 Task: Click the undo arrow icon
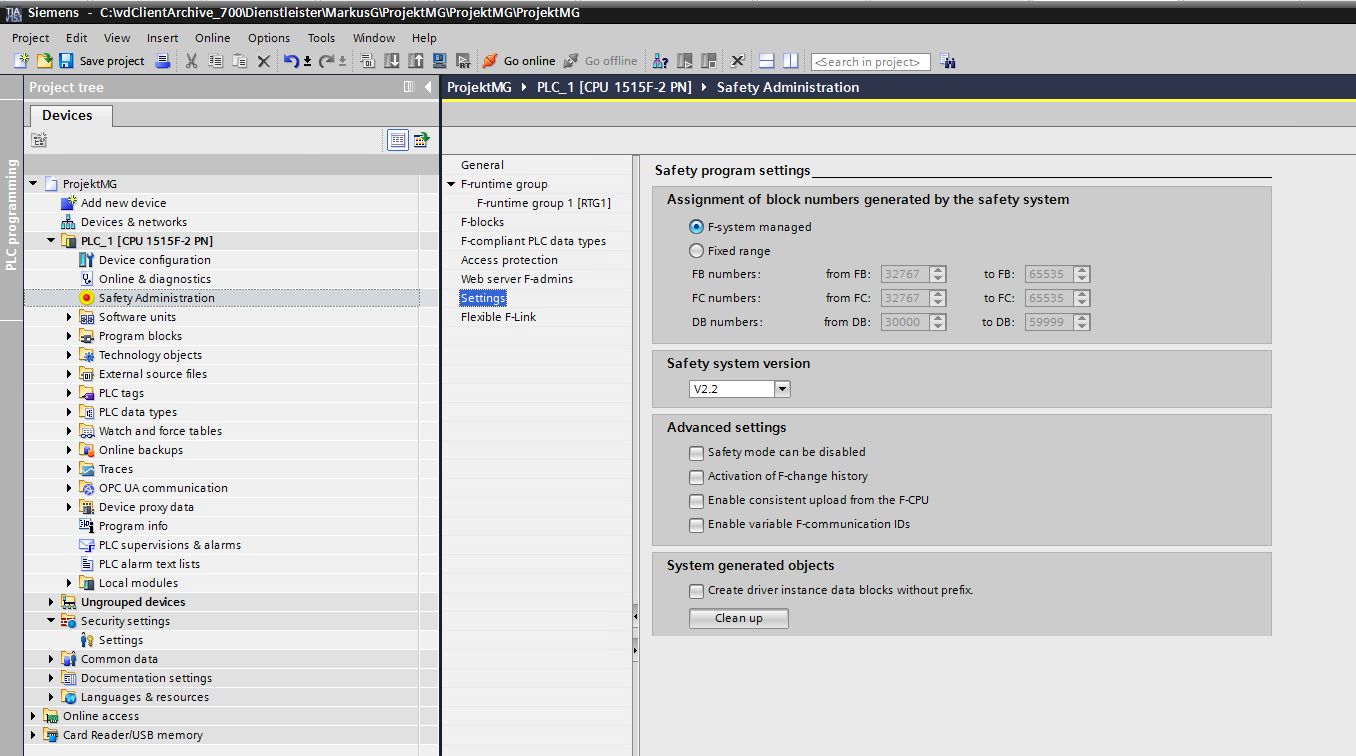(x=289, y=61)
